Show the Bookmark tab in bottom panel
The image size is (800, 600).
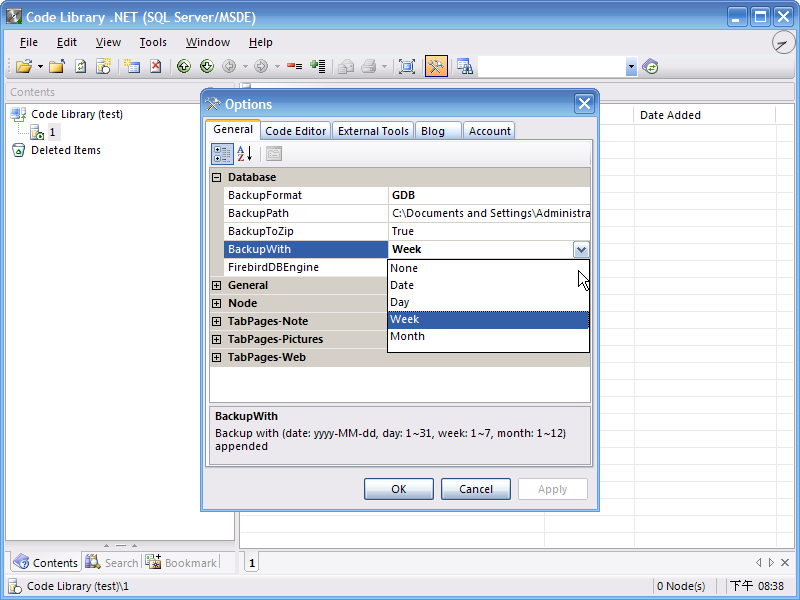coord(182,563)
